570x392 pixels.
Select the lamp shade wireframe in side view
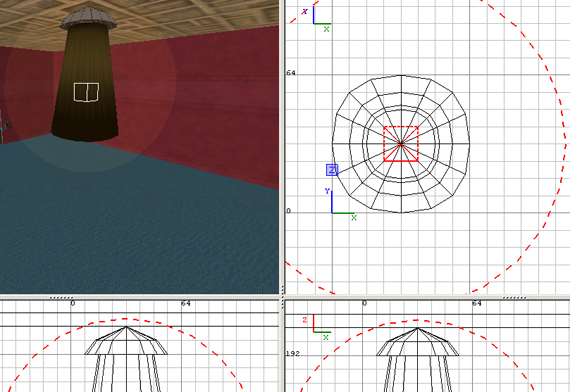[x=417, y=342]
